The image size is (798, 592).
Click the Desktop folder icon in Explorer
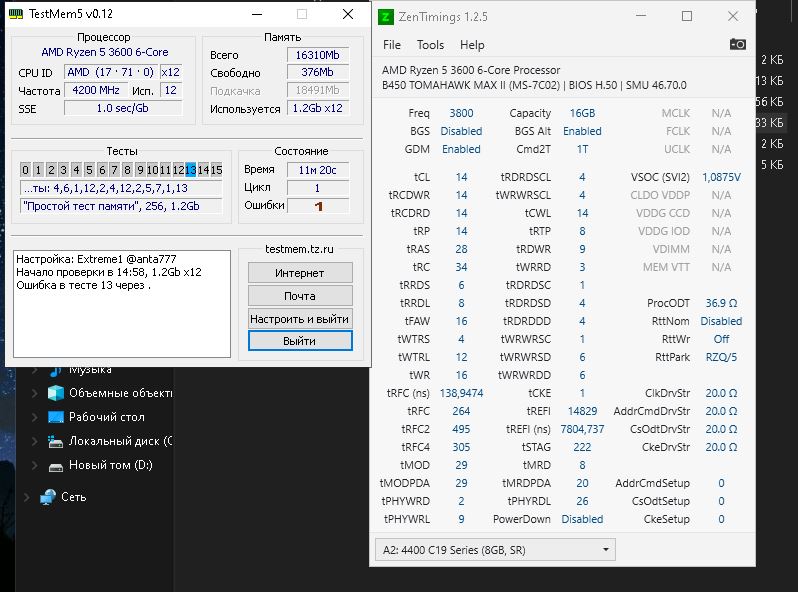pyautogui.click(x=55, y=417)
